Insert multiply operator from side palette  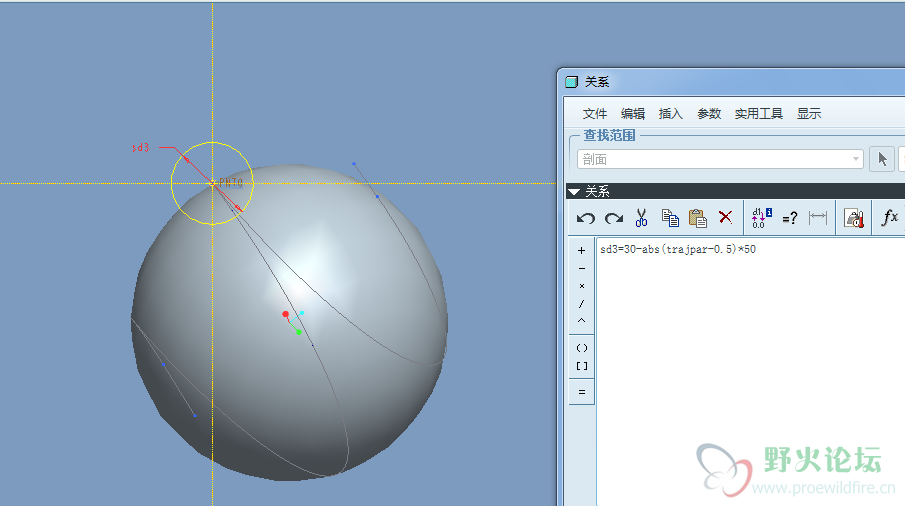click(581, 286)
